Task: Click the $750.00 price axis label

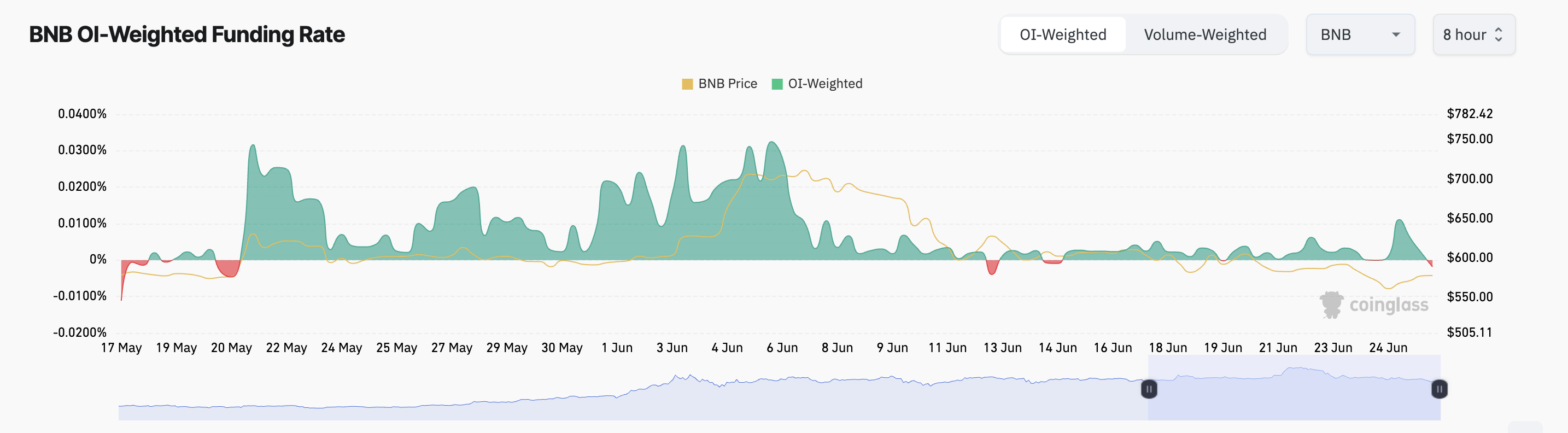Action: tap(1470, 139)
